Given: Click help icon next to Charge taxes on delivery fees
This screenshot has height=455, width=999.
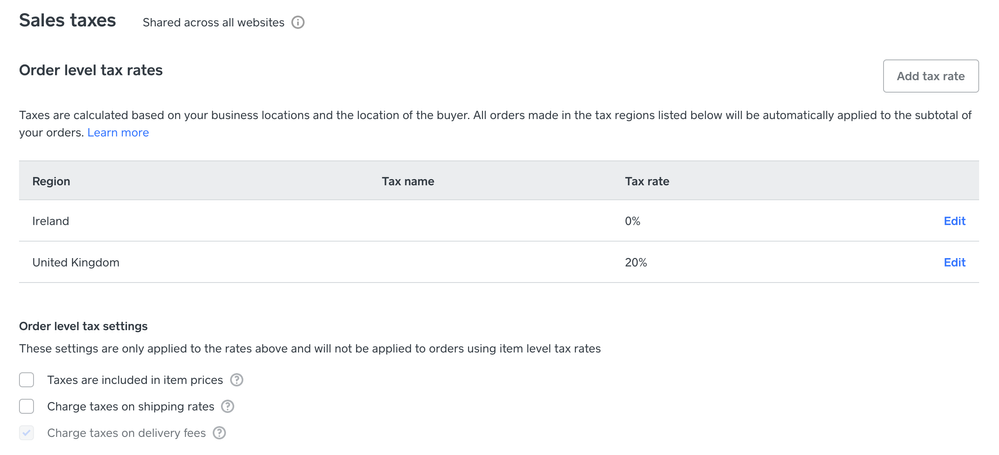Looking at the screenshot, I should [x=219, y=433].
